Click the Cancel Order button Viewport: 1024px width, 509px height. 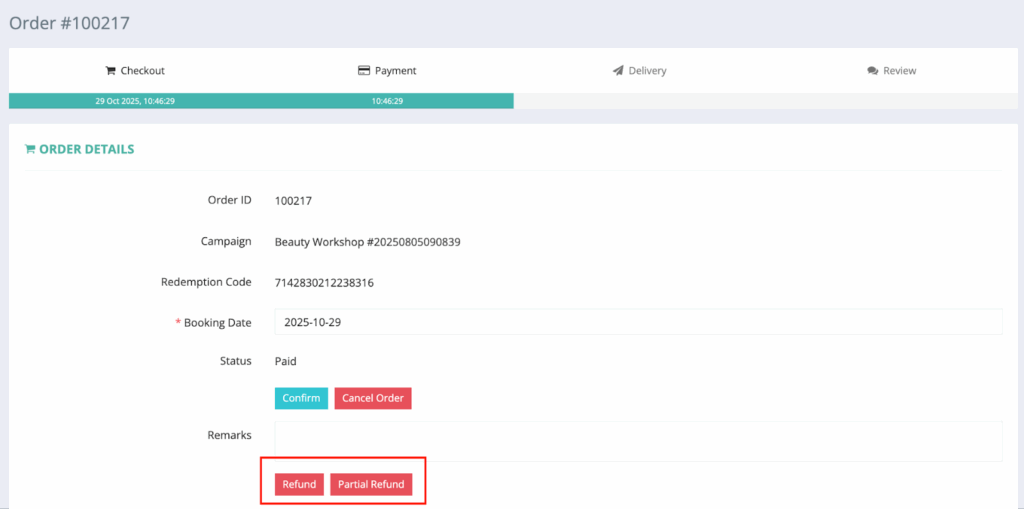tap(372, 398)
